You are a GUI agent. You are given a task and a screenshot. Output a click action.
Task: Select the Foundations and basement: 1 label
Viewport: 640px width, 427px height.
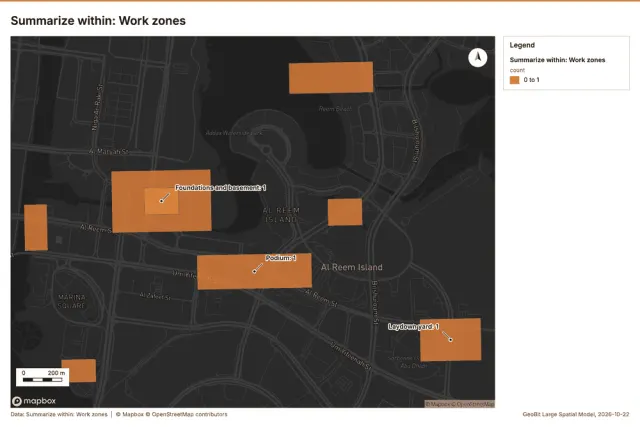220,188
